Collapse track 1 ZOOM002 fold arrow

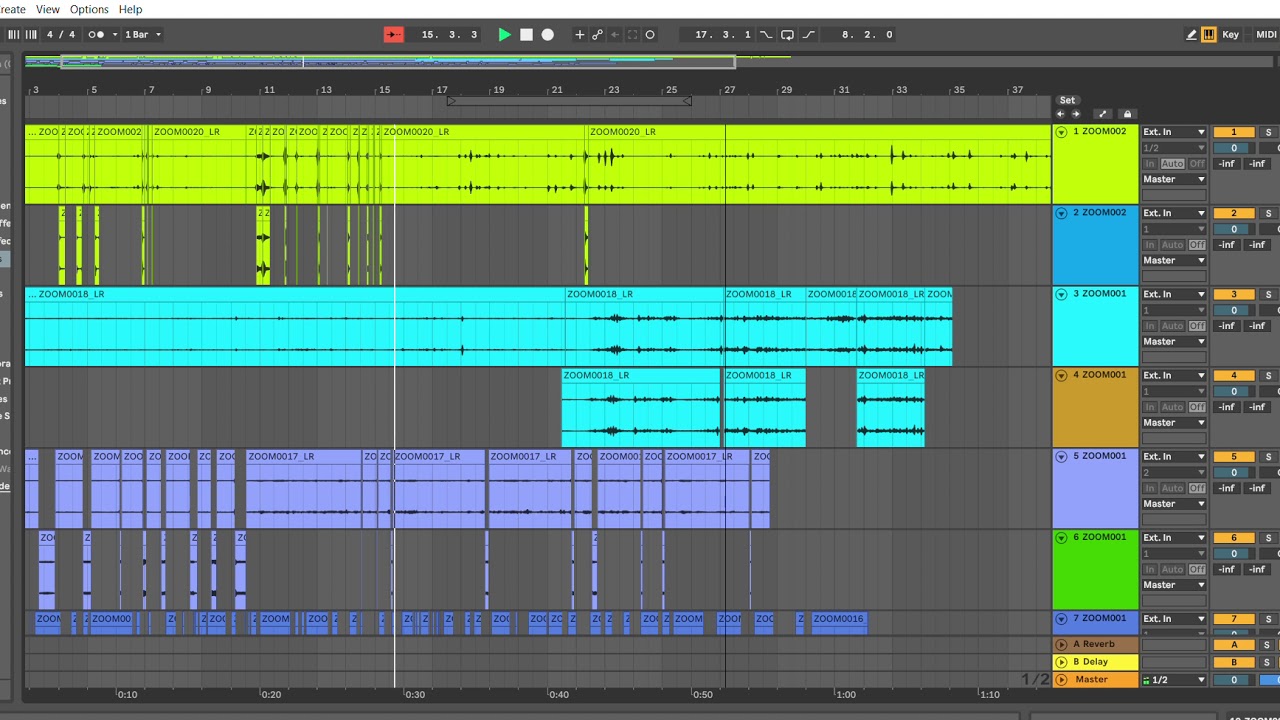click(1062, 132)
